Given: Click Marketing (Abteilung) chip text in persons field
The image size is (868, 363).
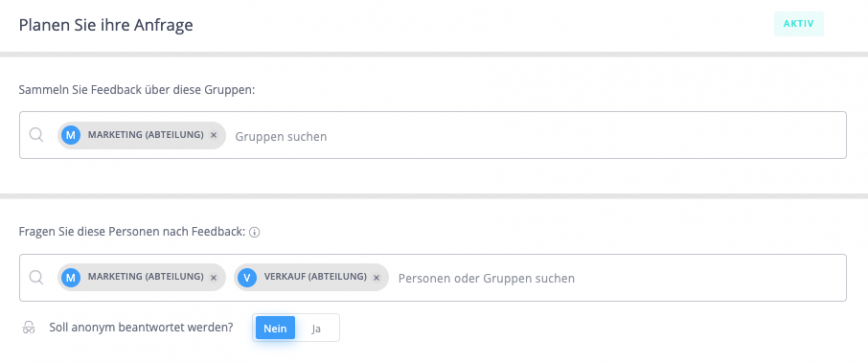Looking at the screenshot, I should (146, 277).
